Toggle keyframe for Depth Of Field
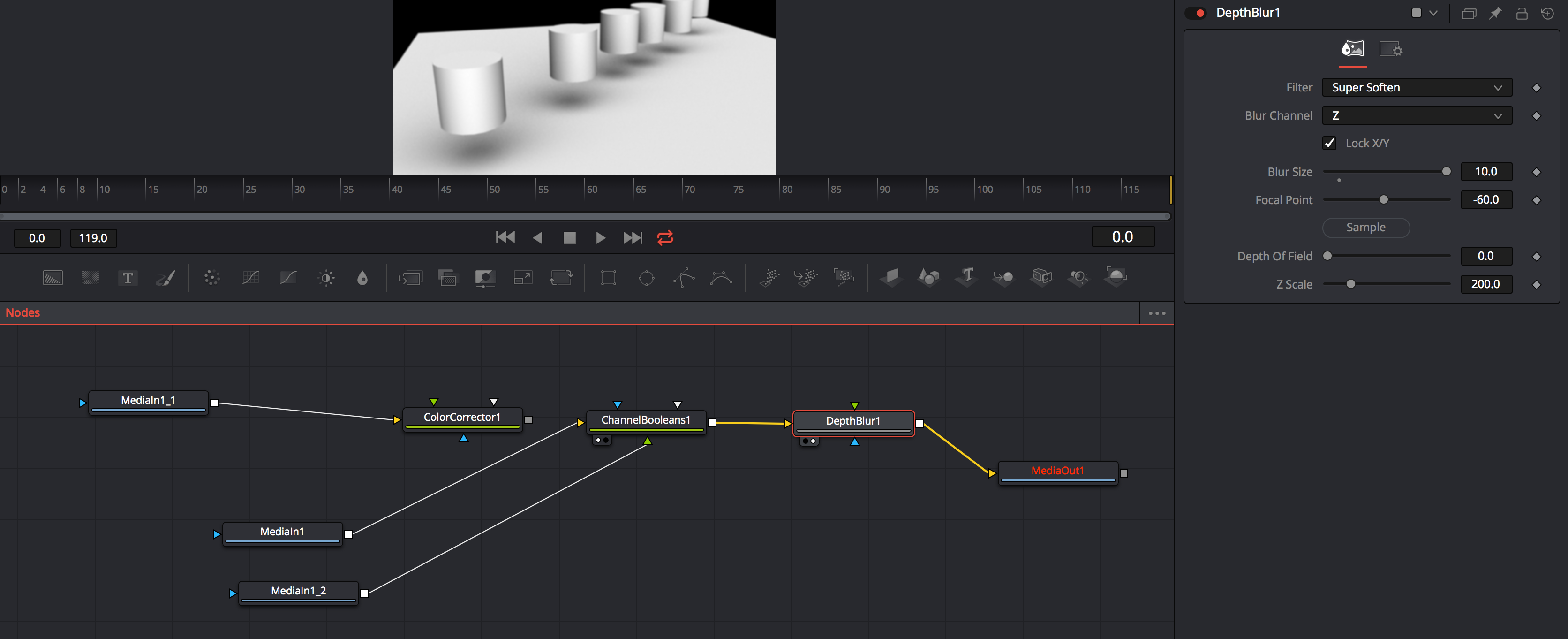Screen dimensions: 1568x639 coord(1536,257)
